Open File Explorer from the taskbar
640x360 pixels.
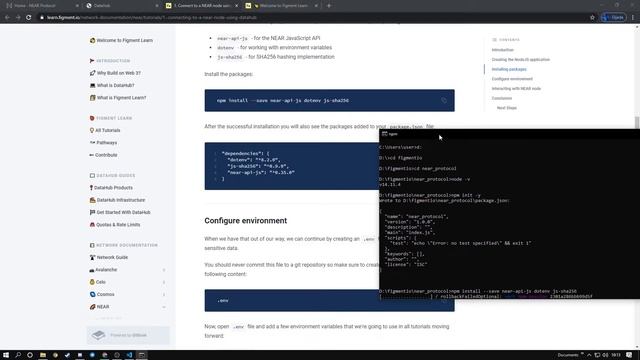(x=42, y=355)
